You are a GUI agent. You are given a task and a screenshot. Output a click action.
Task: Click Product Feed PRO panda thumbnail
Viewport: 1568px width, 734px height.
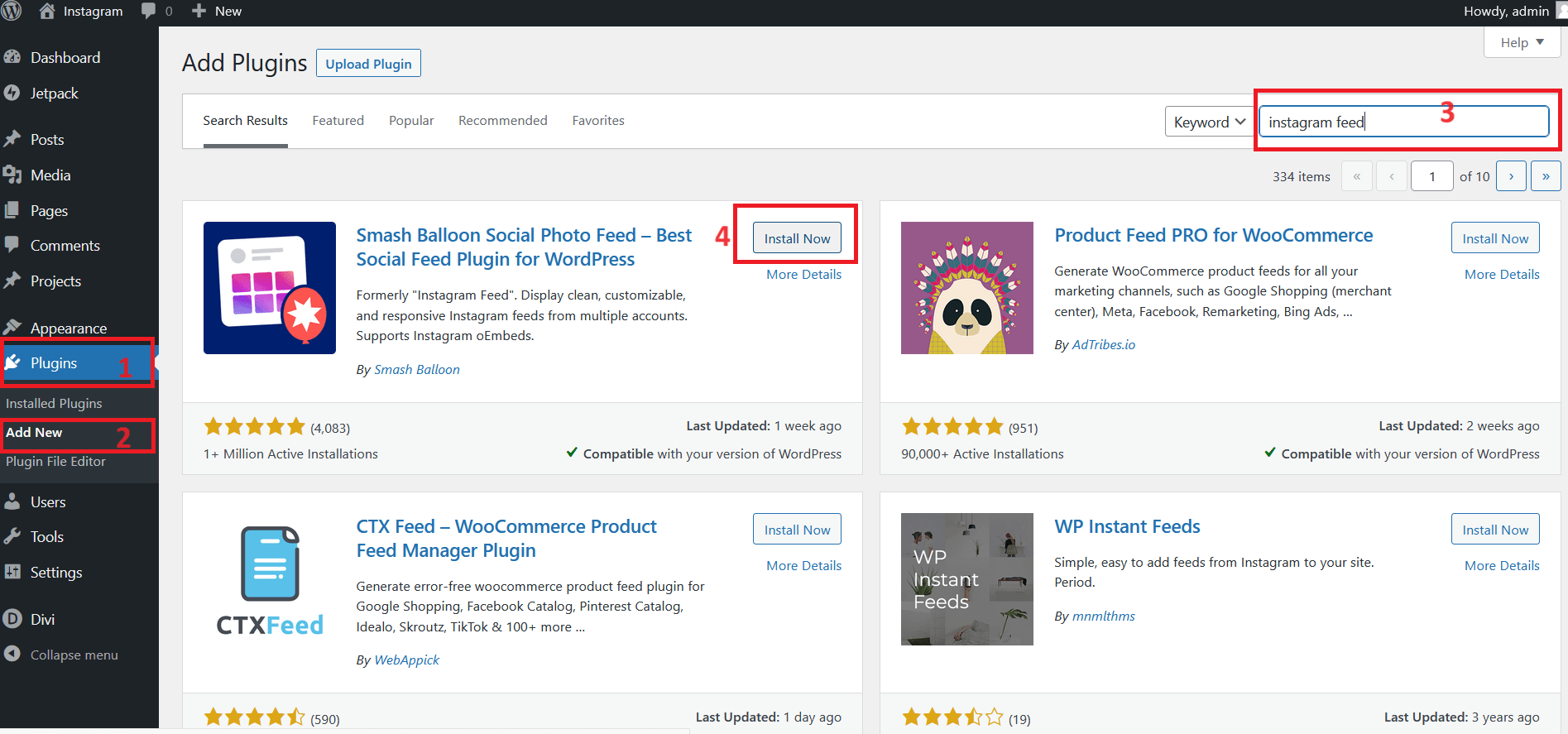[967, 288]
